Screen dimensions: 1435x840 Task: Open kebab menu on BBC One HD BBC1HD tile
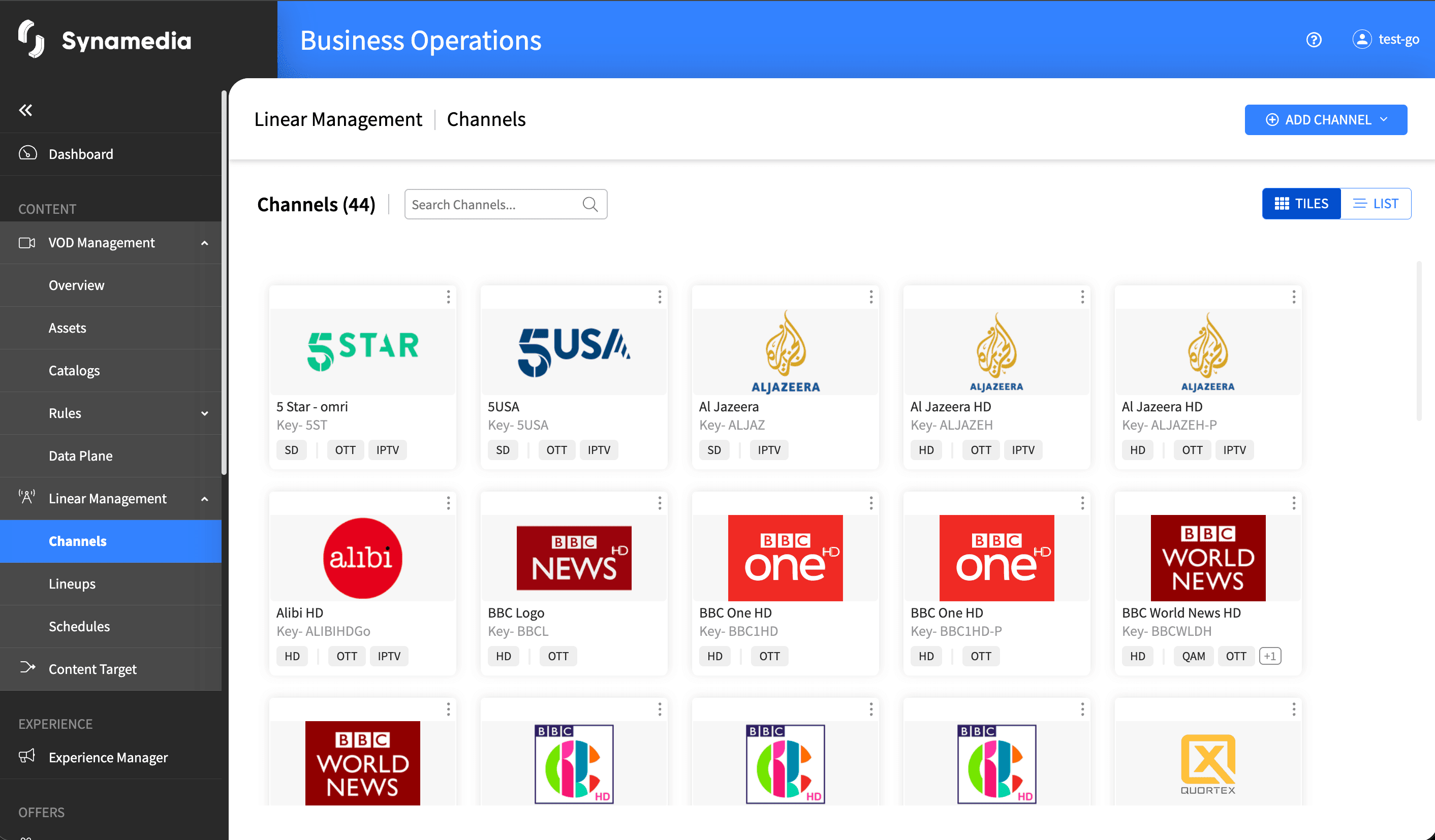pyautogui.click(x=870, y=503)
